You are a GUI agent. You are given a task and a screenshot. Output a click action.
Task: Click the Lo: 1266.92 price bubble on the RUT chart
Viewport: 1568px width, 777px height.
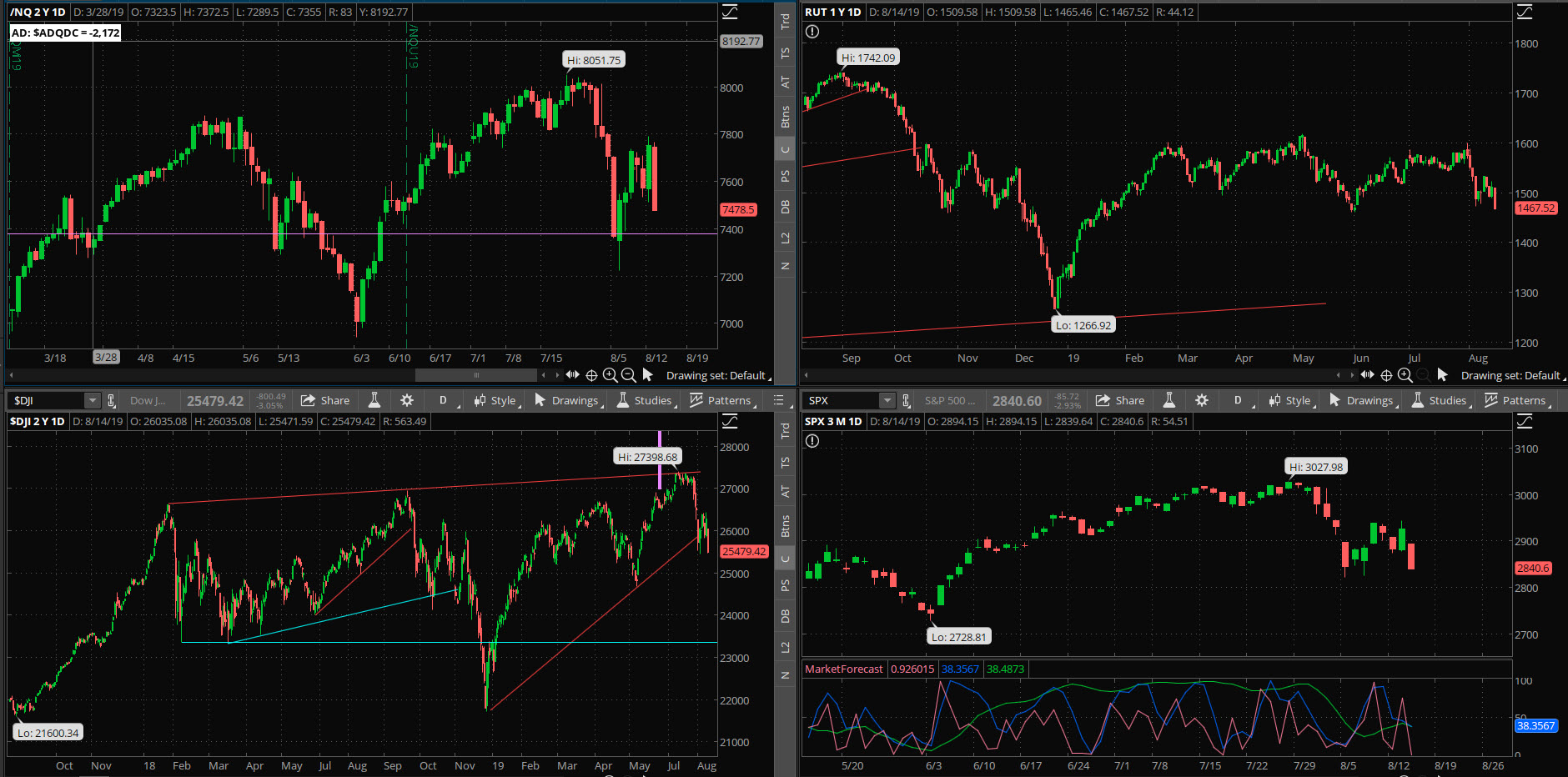[x=1083, y=325]
